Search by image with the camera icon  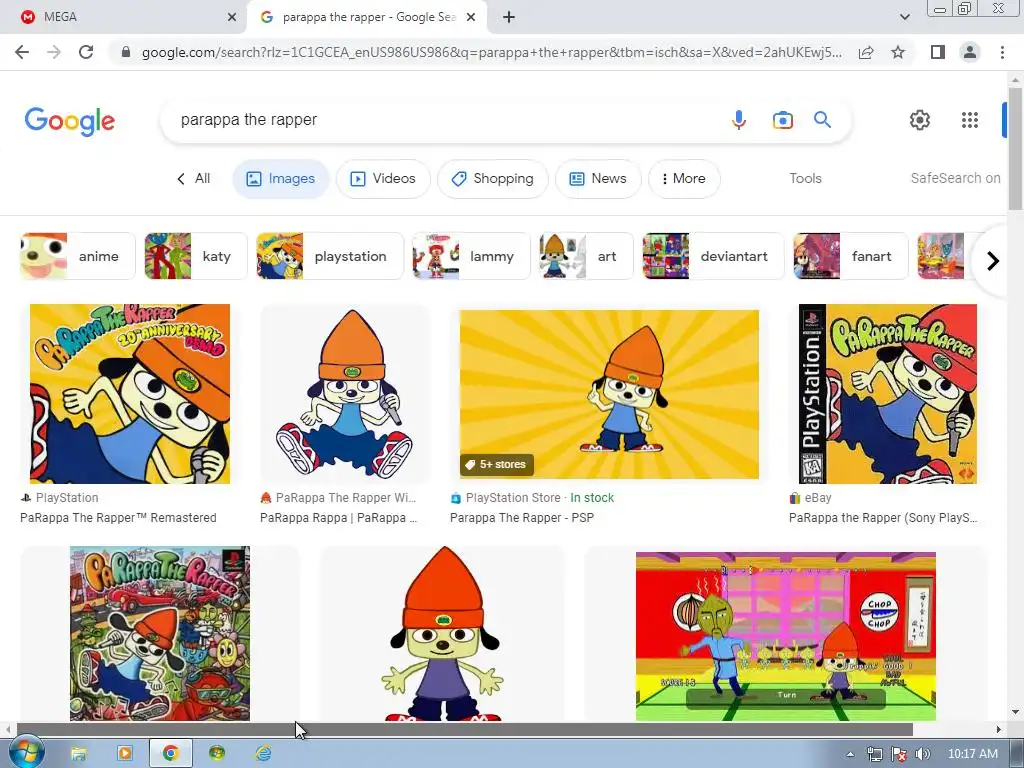782,120
